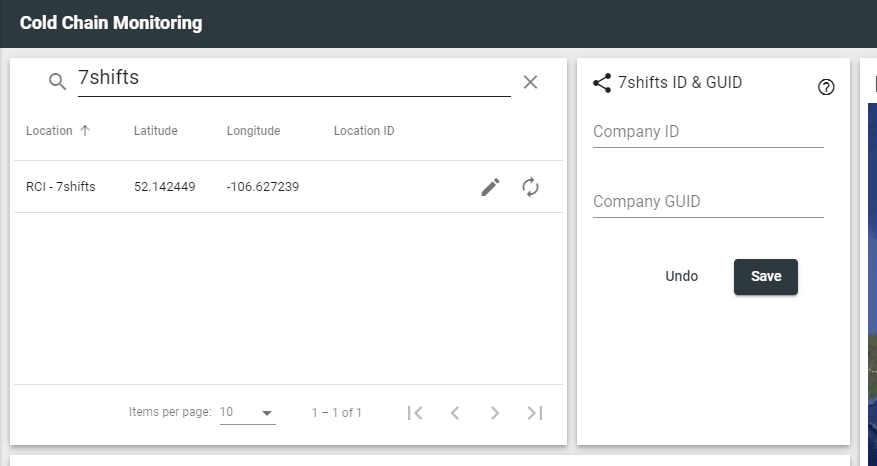Edit the RCI - 7shifts location
877x466 pixels.
[x=490, y=187]
